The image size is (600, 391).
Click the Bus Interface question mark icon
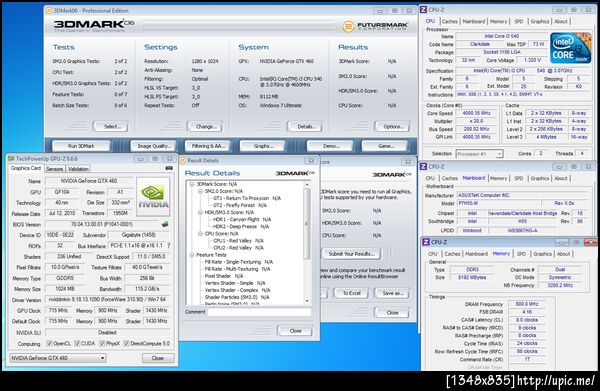coord(169,245)
